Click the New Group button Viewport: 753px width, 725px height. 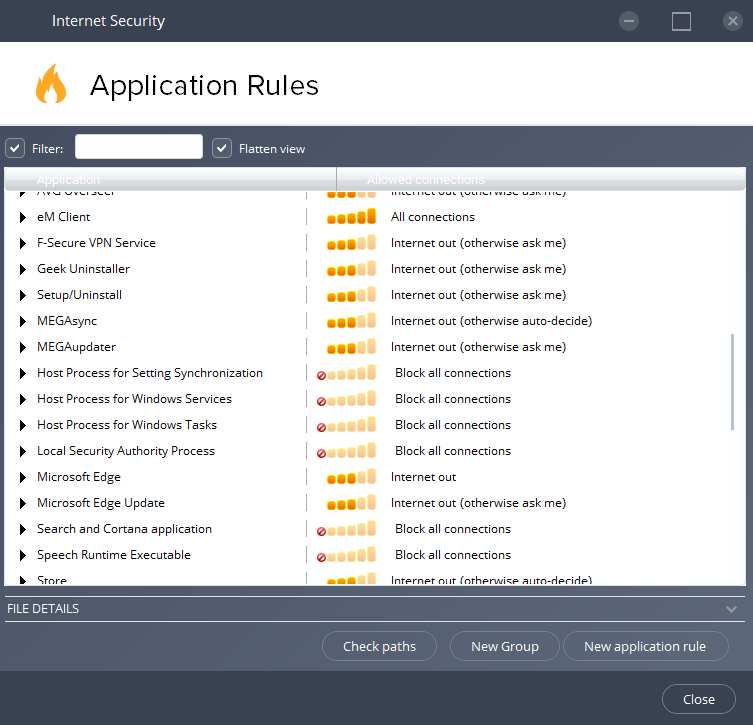point(505,646)
